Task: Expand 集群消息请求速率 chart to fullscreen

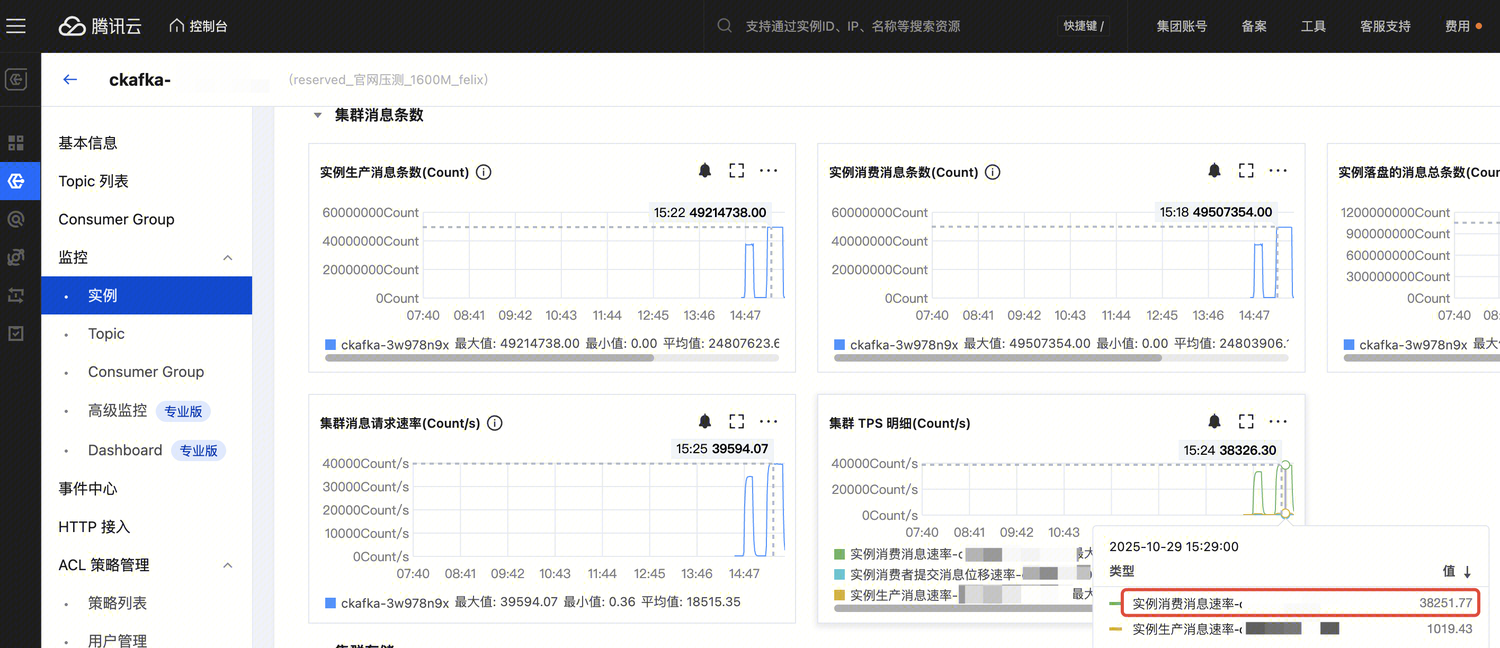Action: pyautogui.click(x=737, y=422)
